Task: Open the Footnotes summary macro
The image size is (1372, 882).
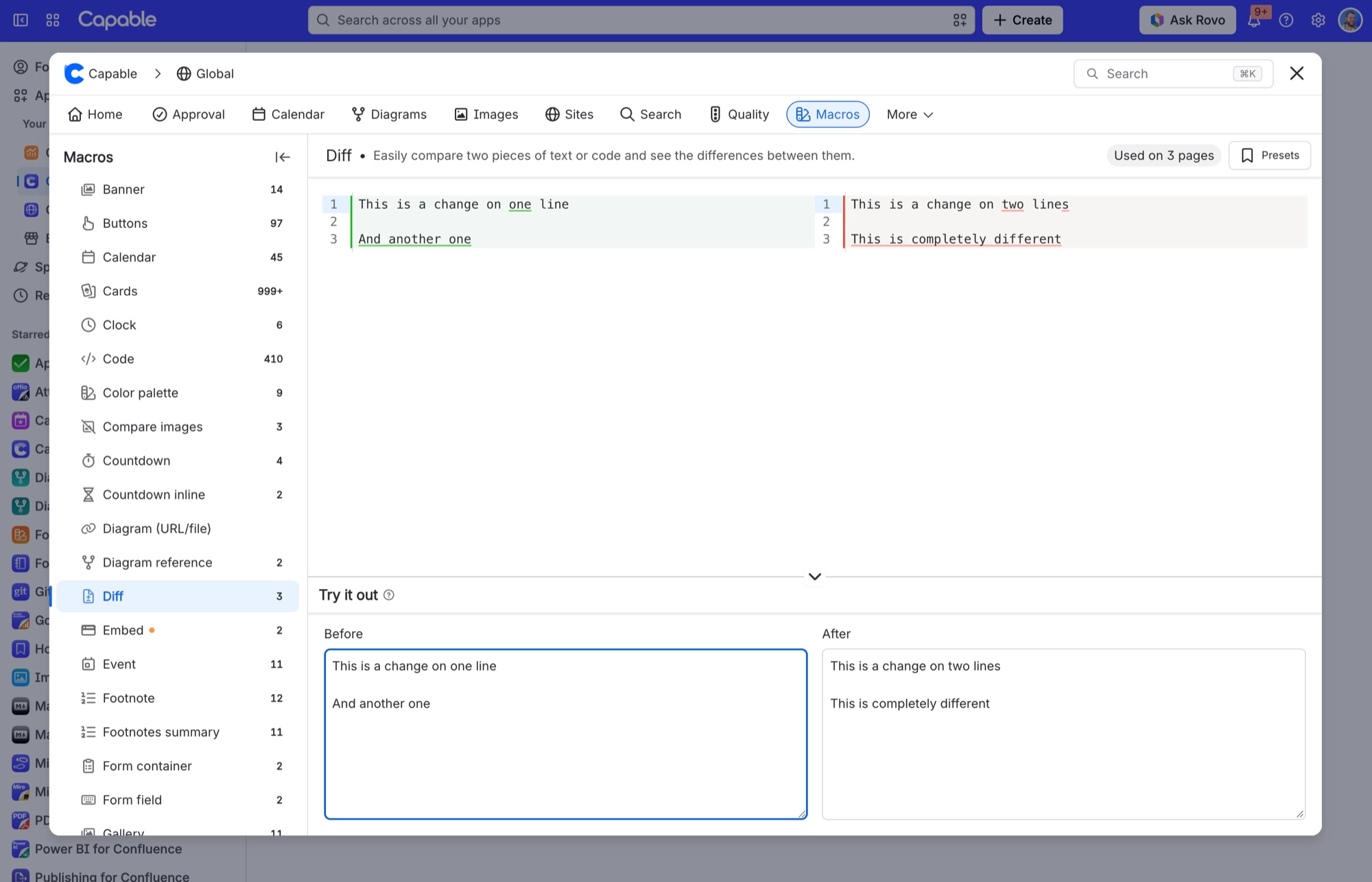Action: click(x=178, y=732)
